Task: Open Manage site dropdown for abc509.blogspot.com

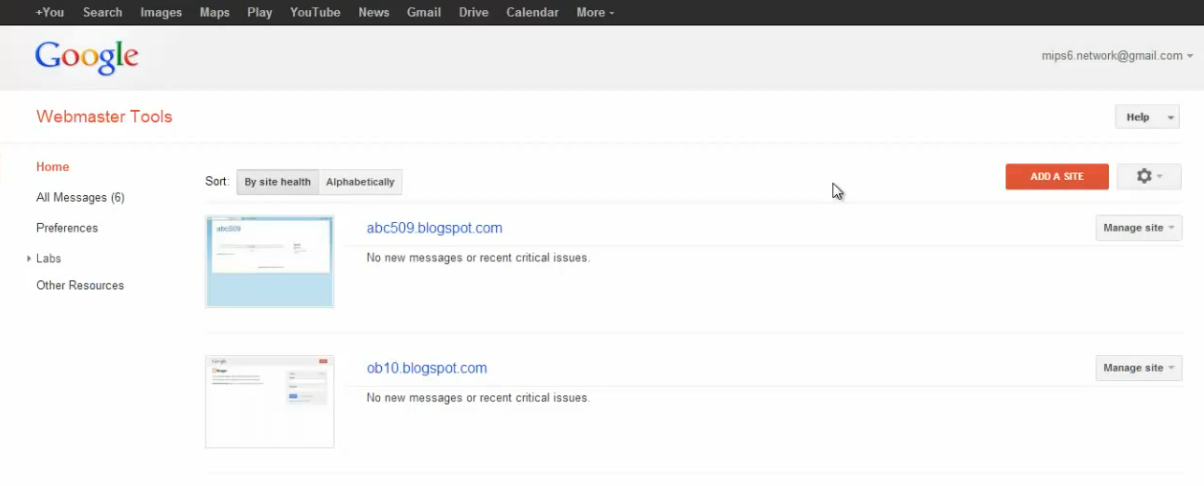Action: 1138,228
